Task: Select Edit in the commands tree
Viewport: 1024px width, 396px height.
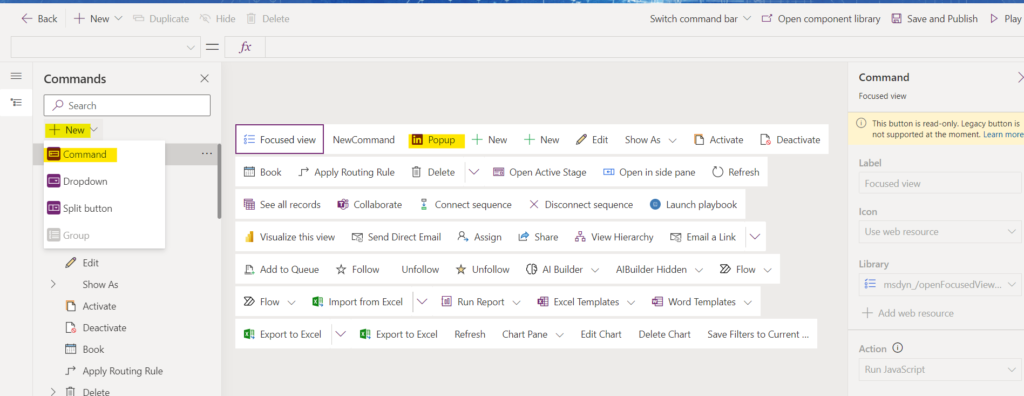Action: tap(91, 263)
